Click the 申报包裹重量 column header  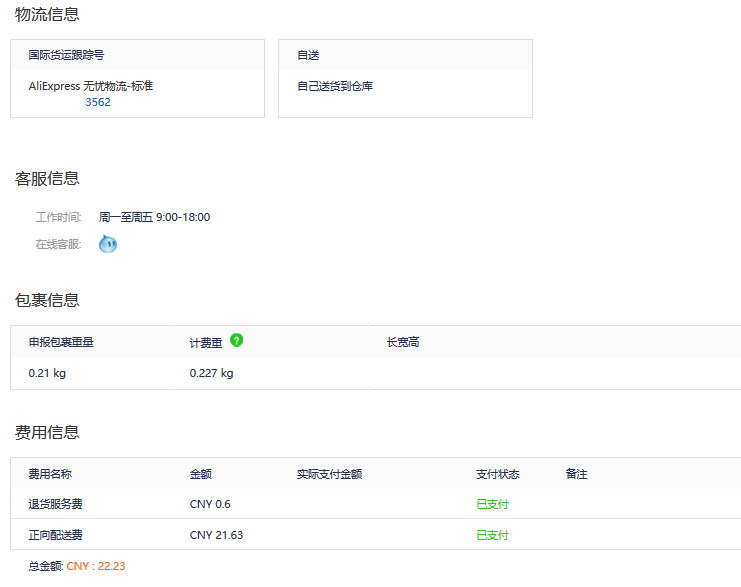coord(61,343)
